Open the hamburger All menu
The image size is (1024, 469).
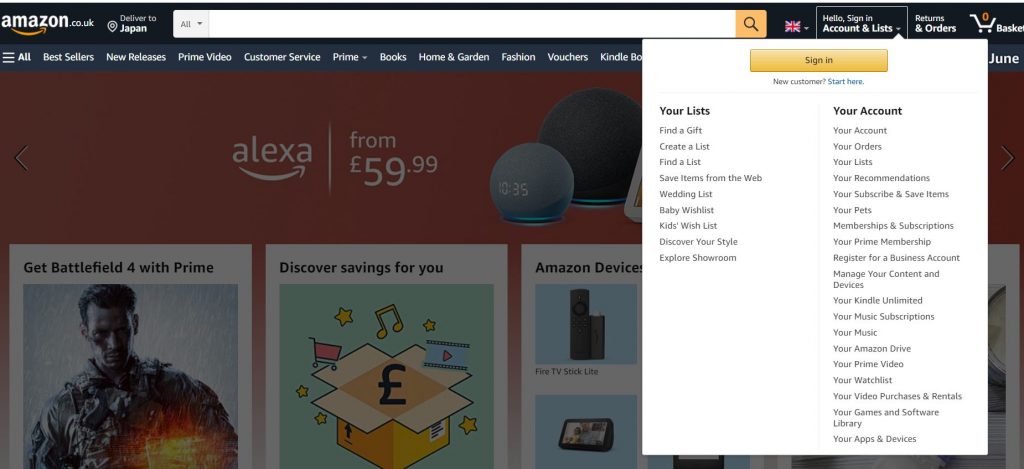[x=17, y=57]
